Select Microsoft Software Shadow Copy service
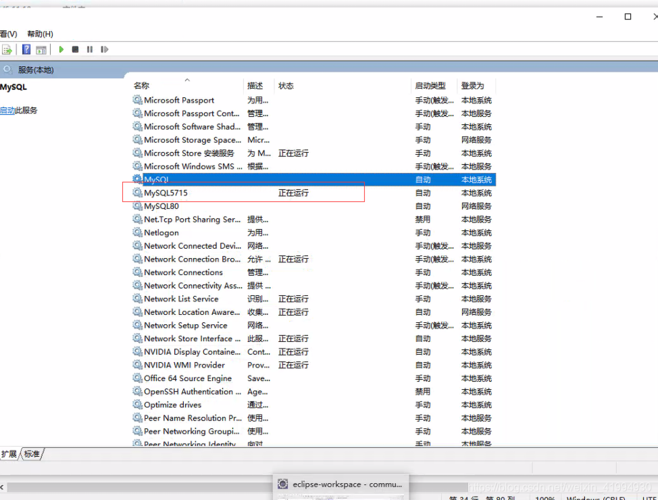Image resolution: width=658 pixels, height=500 pixels. point(192,127)
